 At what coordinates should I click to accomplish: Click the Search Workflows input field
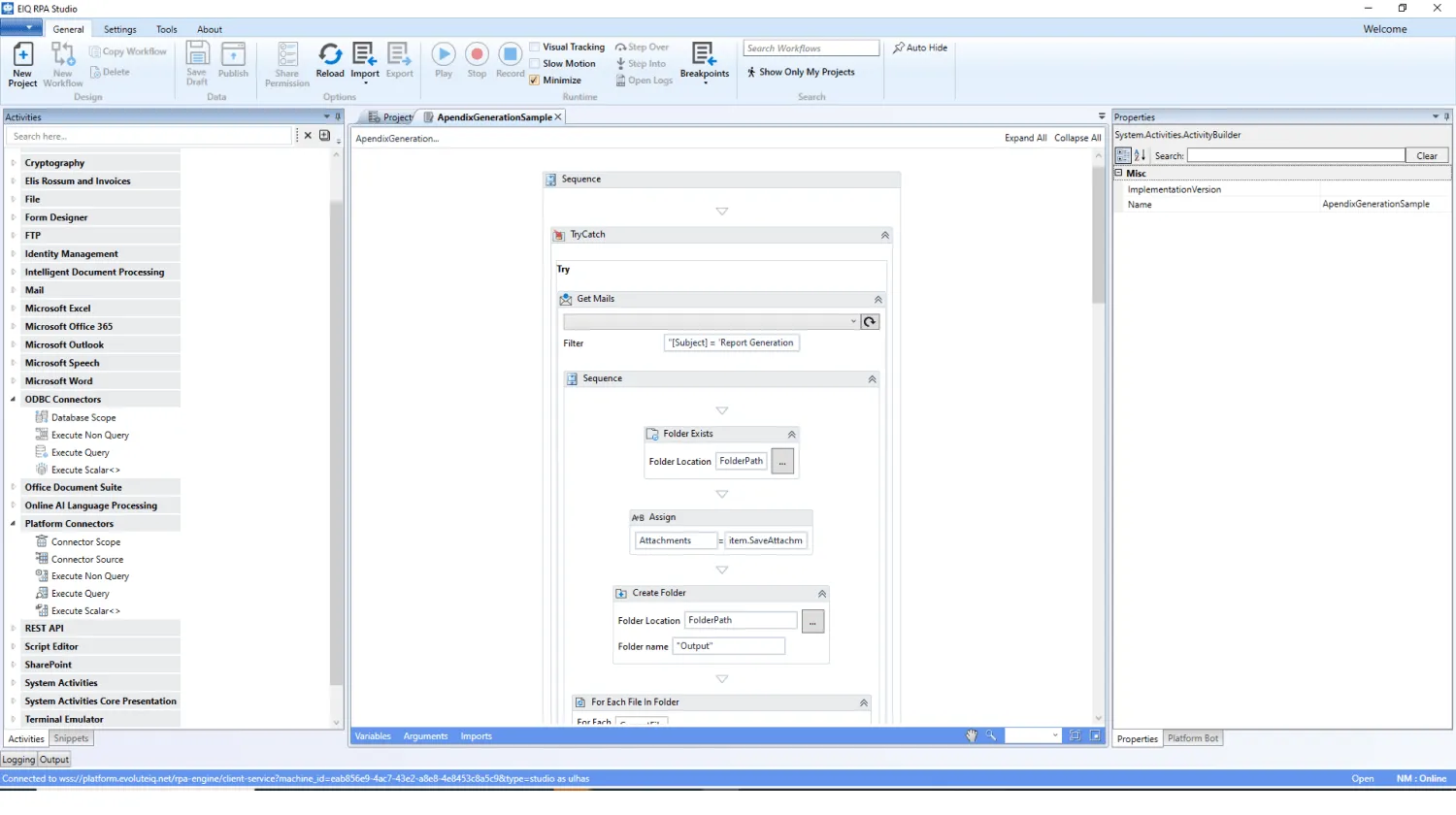(811, 48)
